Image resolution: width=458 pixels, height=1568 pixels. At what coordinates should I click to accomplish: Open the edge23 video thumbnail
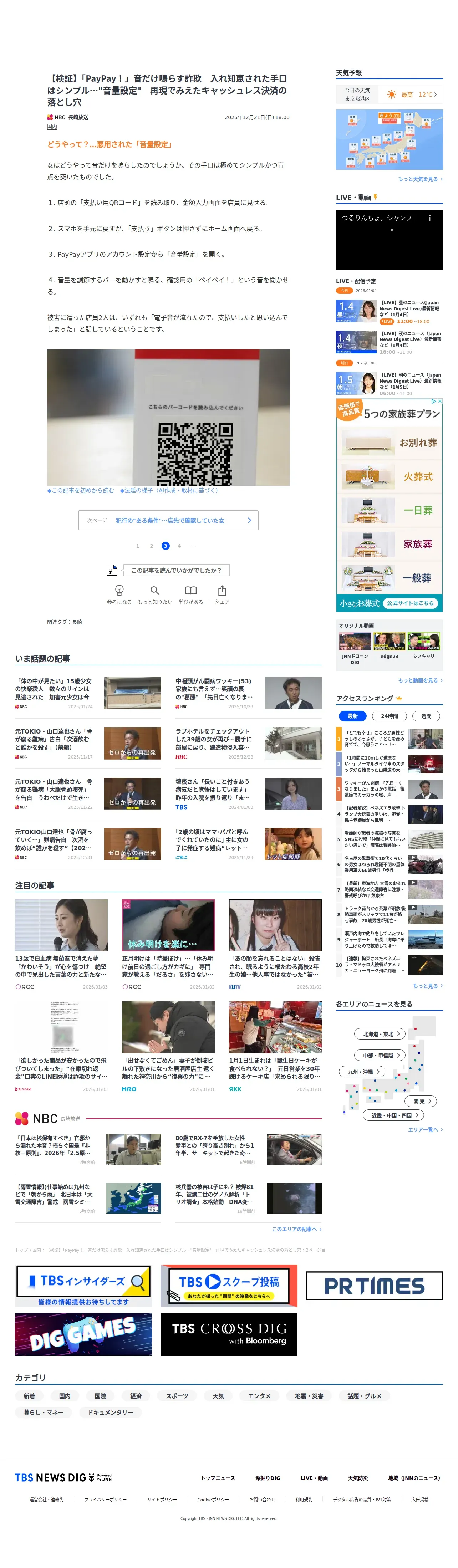point(389,642)
